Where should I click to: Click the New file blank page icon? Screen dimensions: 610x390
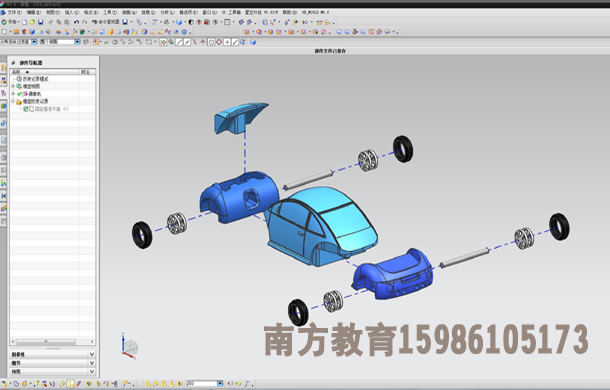(x=25, y=22)
